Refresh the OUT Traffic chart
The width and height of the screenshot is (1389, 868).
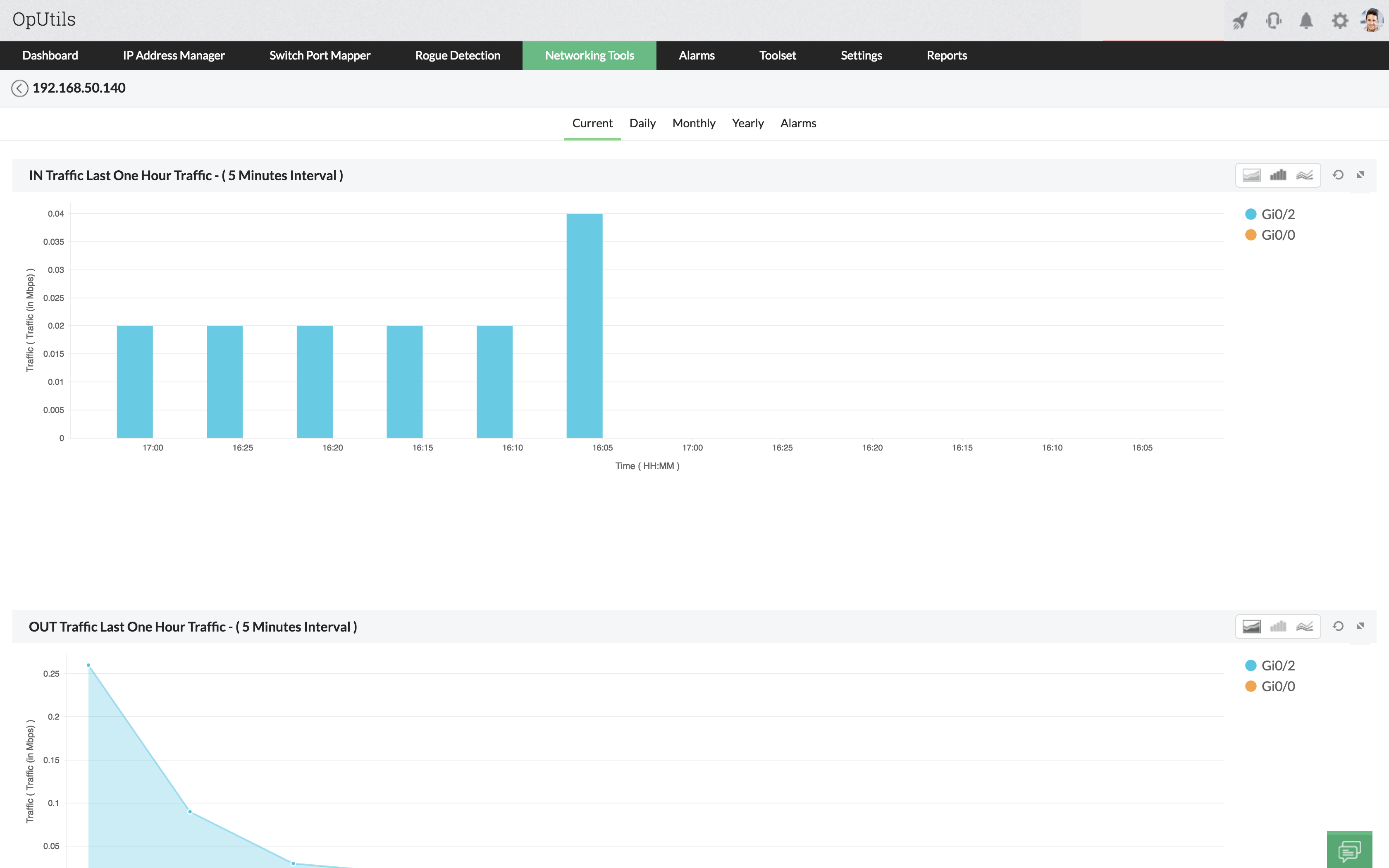tap(1338, 626)
